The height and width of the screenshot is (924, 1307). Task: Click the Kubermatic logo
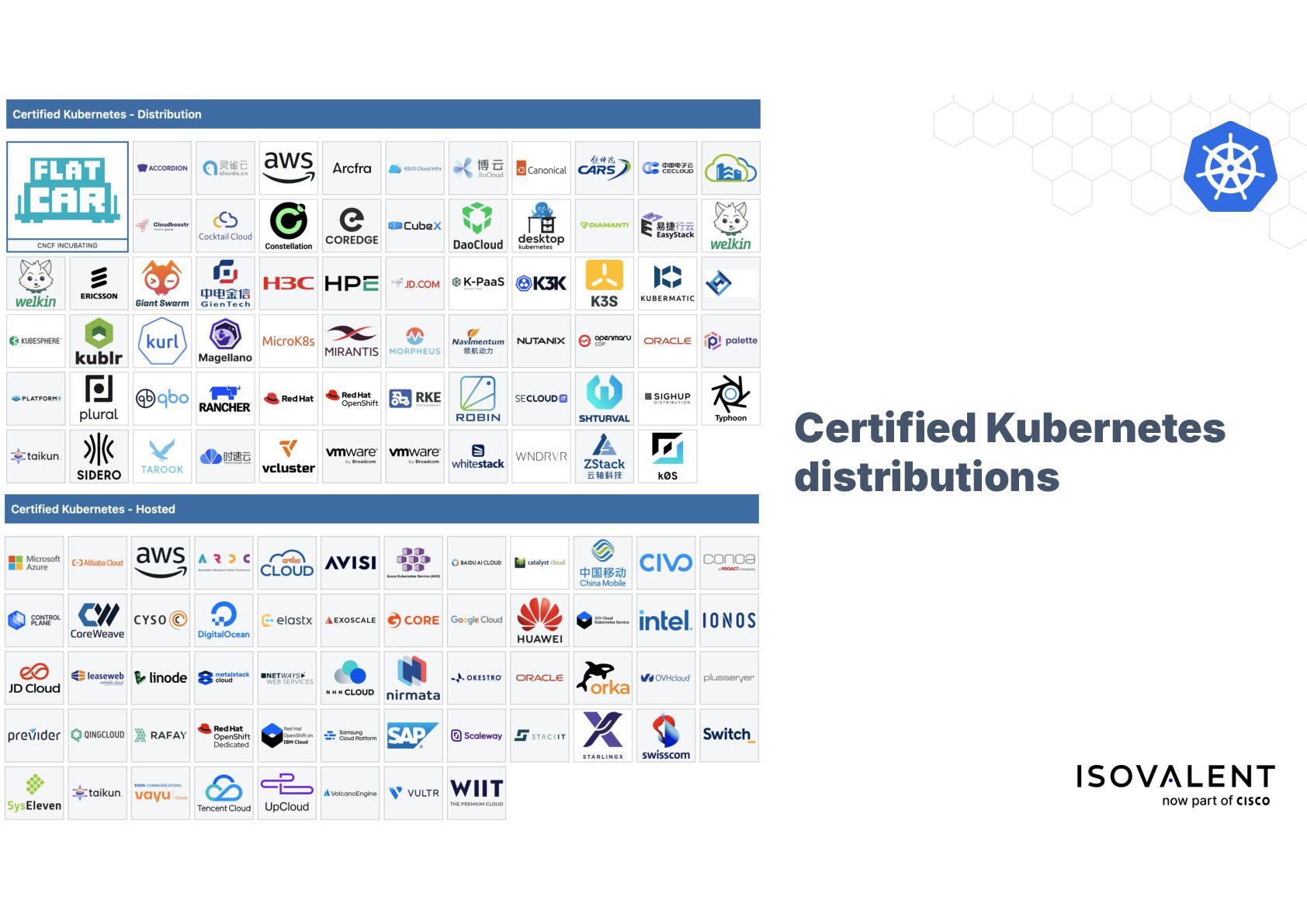667,283
